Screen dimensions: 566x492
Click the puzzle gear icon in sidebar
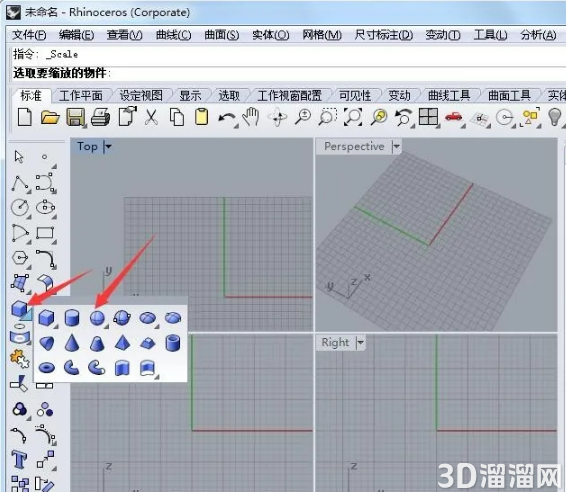tap(19, 358)
